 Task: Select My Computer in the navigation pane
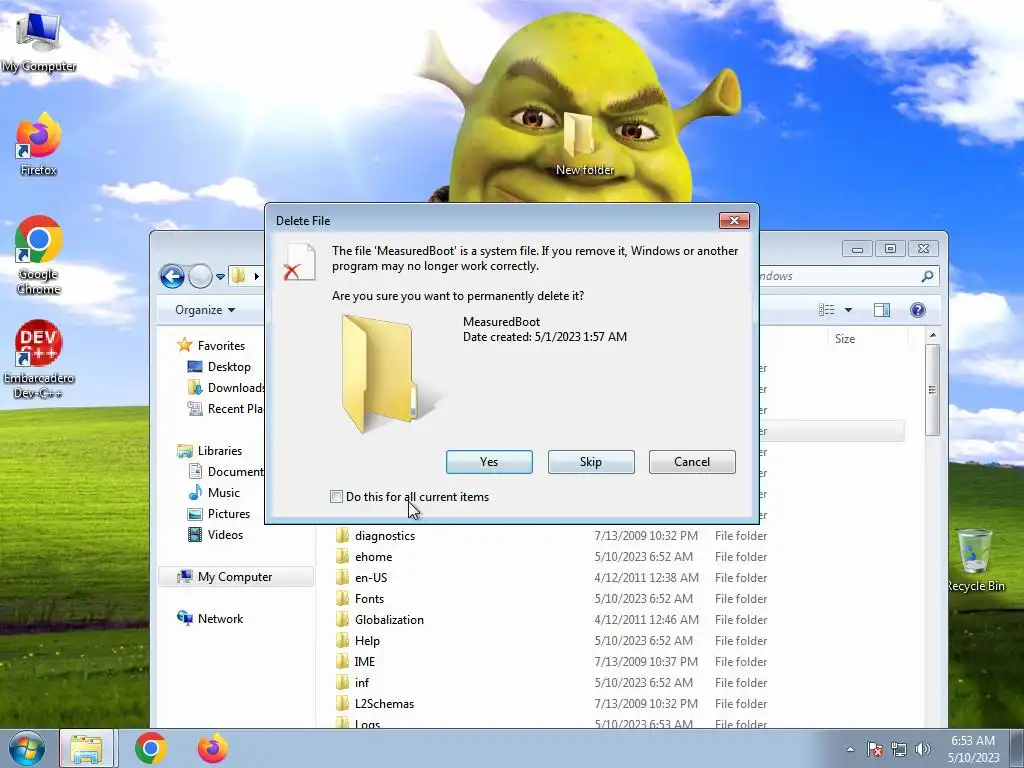235,577
